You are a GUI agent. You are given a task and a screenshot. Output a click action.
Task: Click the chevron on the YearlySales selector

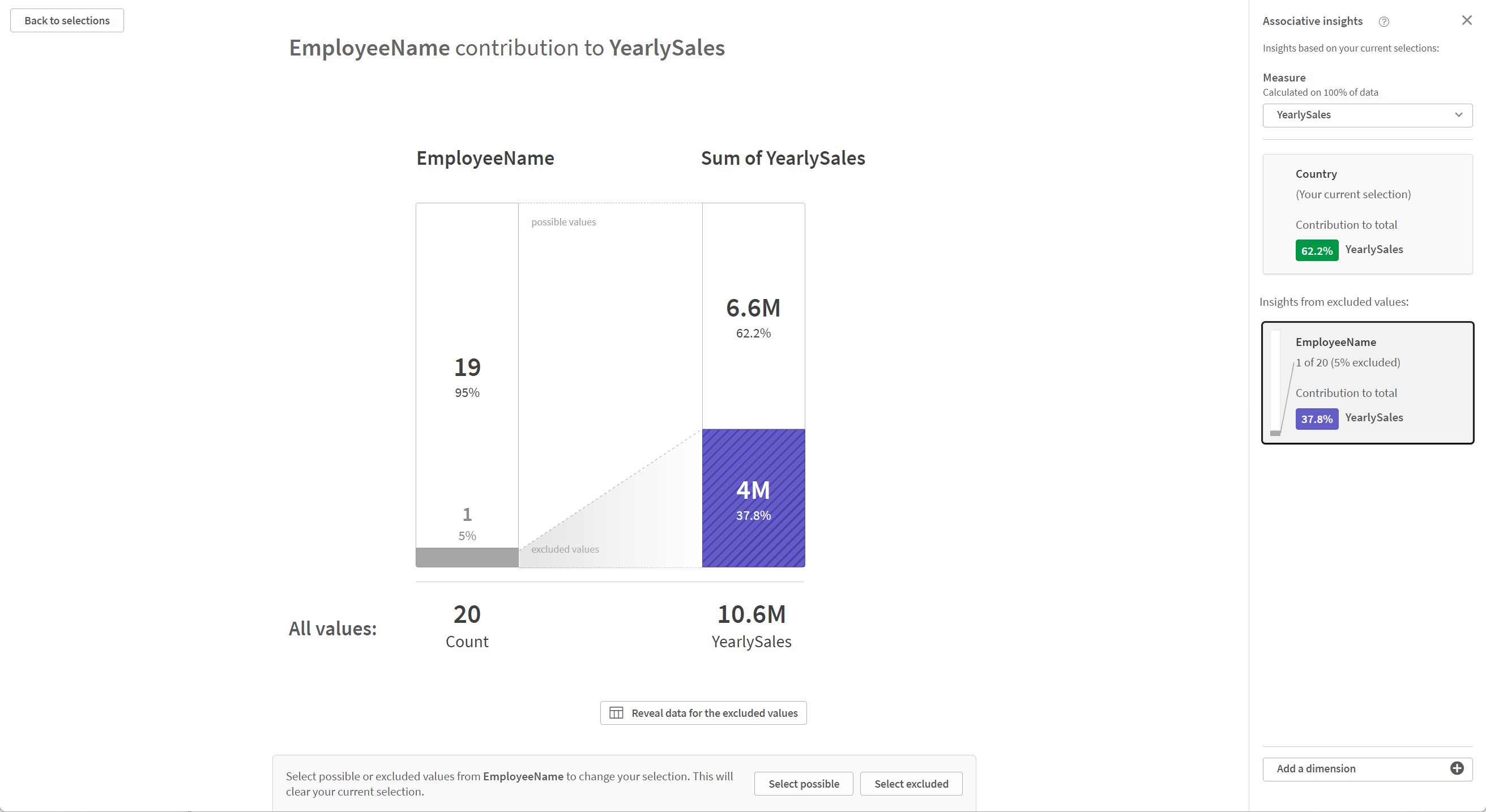tap(1459, 115)
